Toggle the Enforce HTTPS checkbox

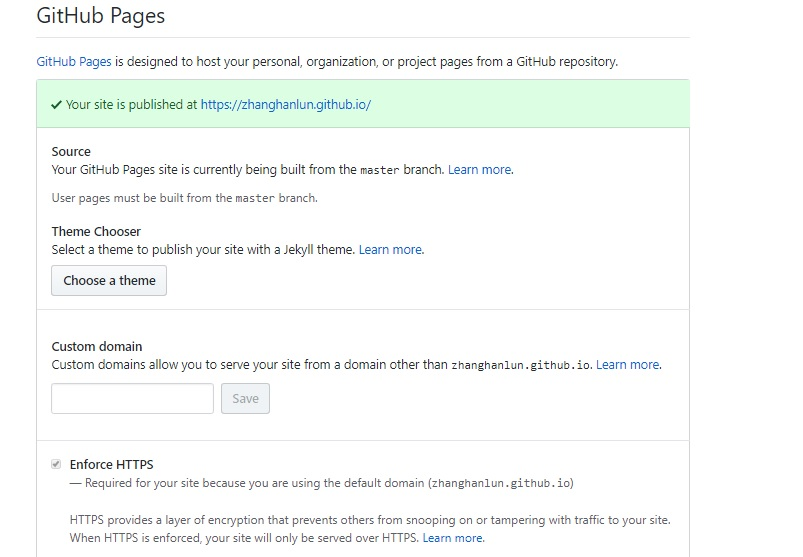click(x=56, y=464)
